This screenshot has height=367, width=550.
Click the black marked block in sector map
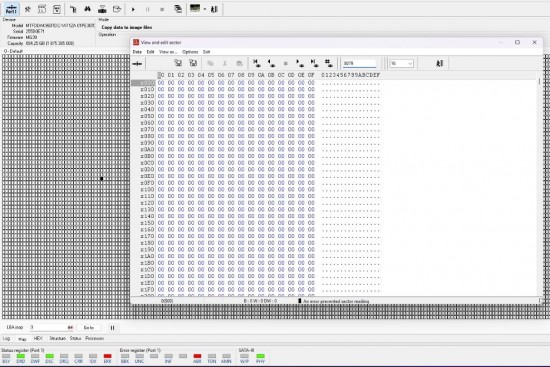(x=101, y=179)
